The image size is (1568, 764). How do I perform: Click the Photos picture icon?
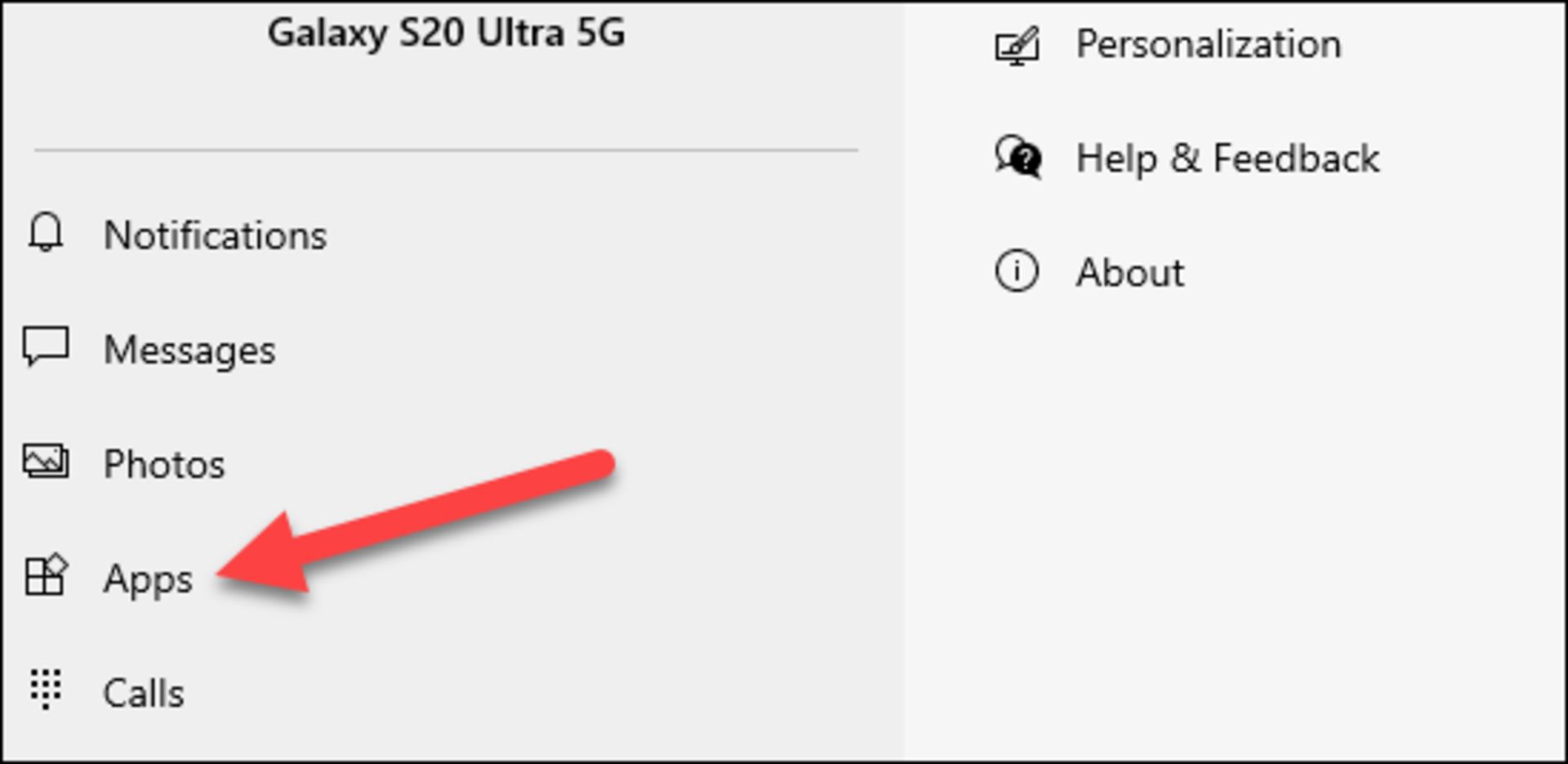point(46,462)
